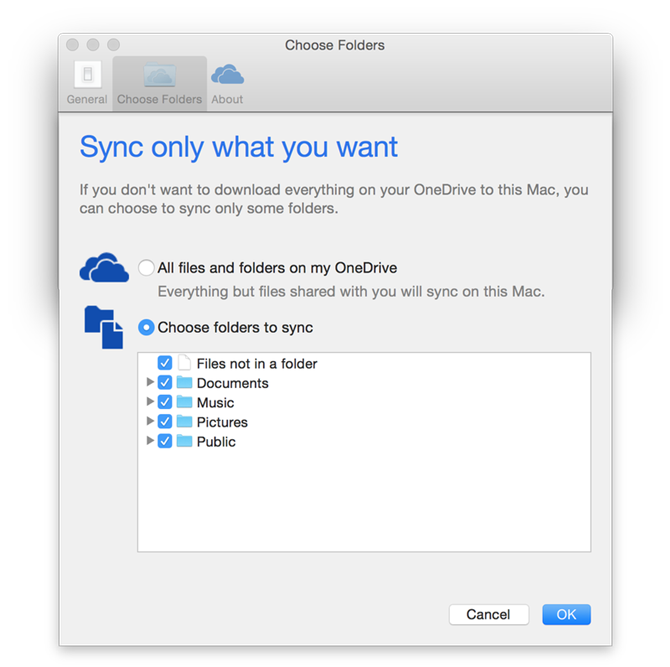This screenshot has width=670, height=667.
Task: Click the Cancel button
Action: (488, 614)
